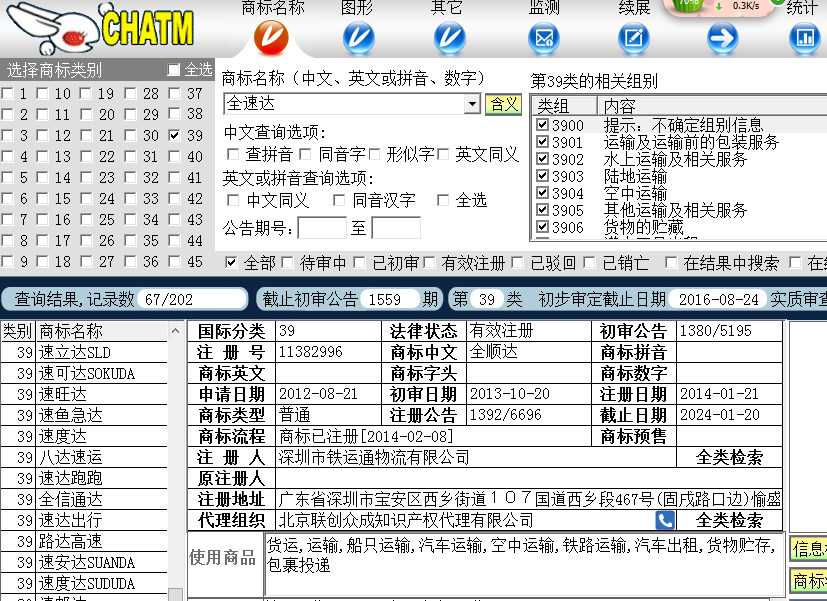
Task: Uncheck group 3903 陆地运输 checkbox
Action: tap(542, 176)
